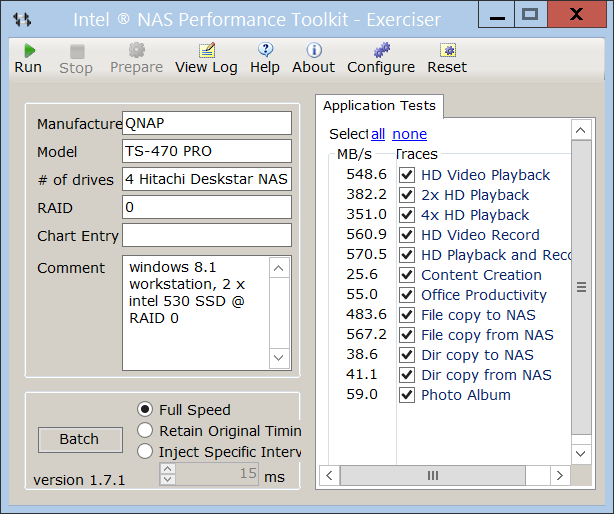Uncheck the Content Creation test

click(407, 275)
